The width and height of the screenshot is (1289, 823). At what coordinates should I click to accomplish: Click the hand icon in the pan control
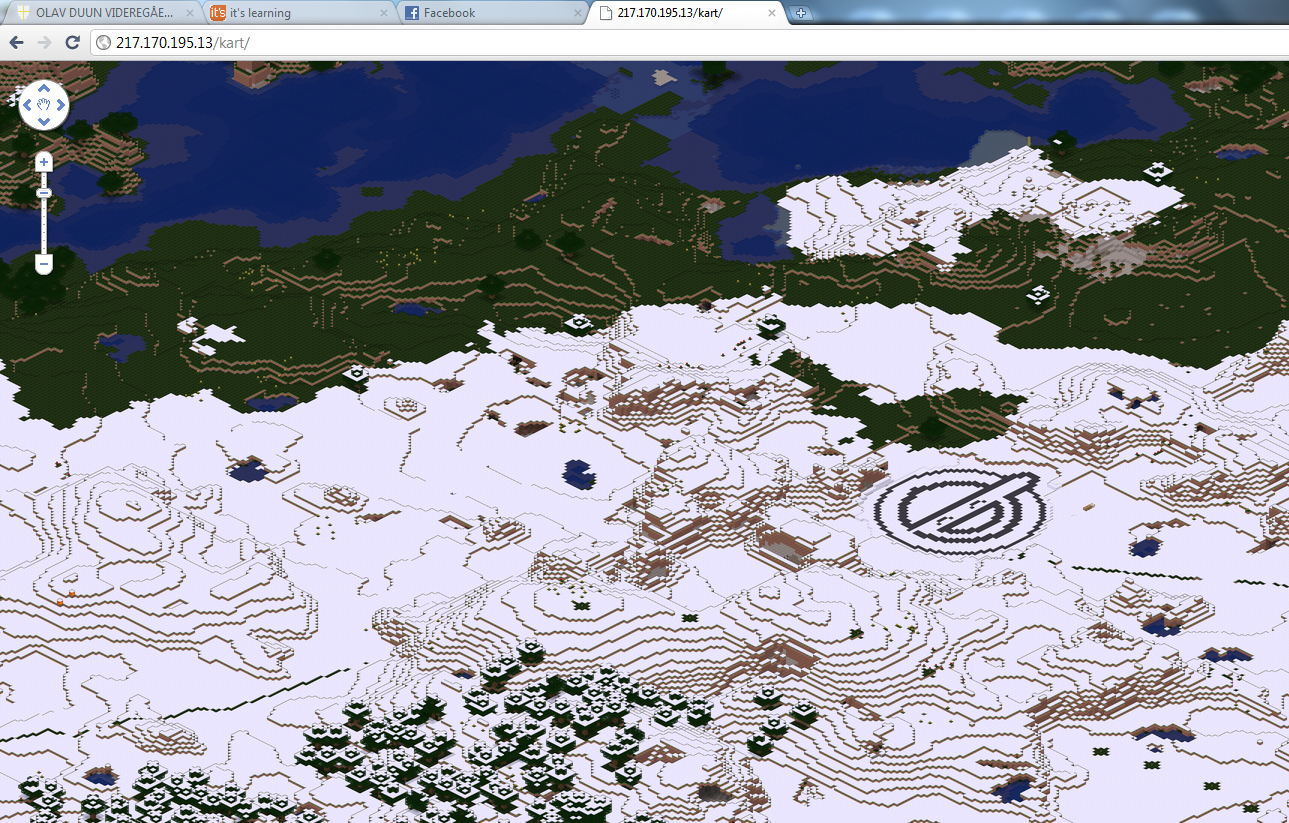coord(44,104)
